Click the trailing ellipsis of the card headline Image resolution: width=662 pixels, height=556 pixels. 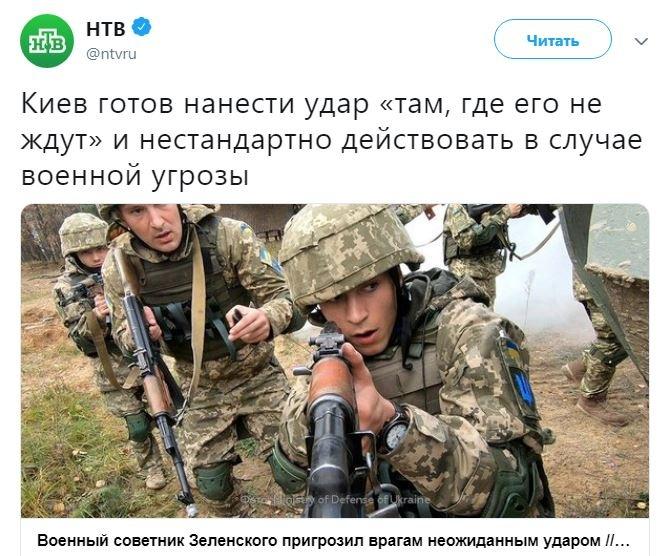624,541
